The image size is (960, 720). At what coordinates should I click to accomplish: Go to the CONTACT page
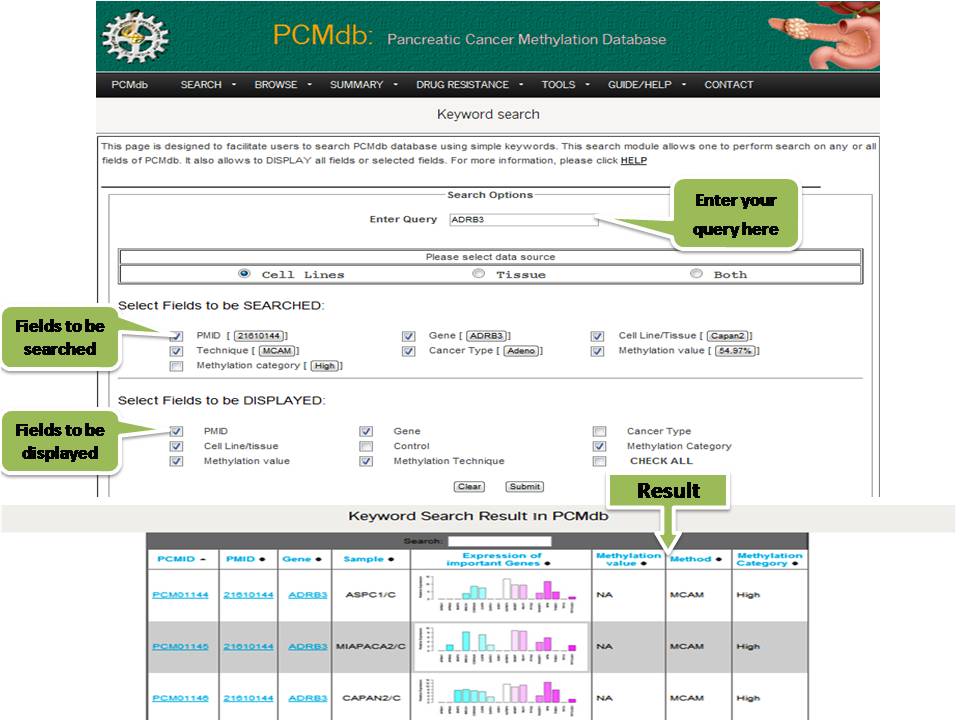pos(728,85)
